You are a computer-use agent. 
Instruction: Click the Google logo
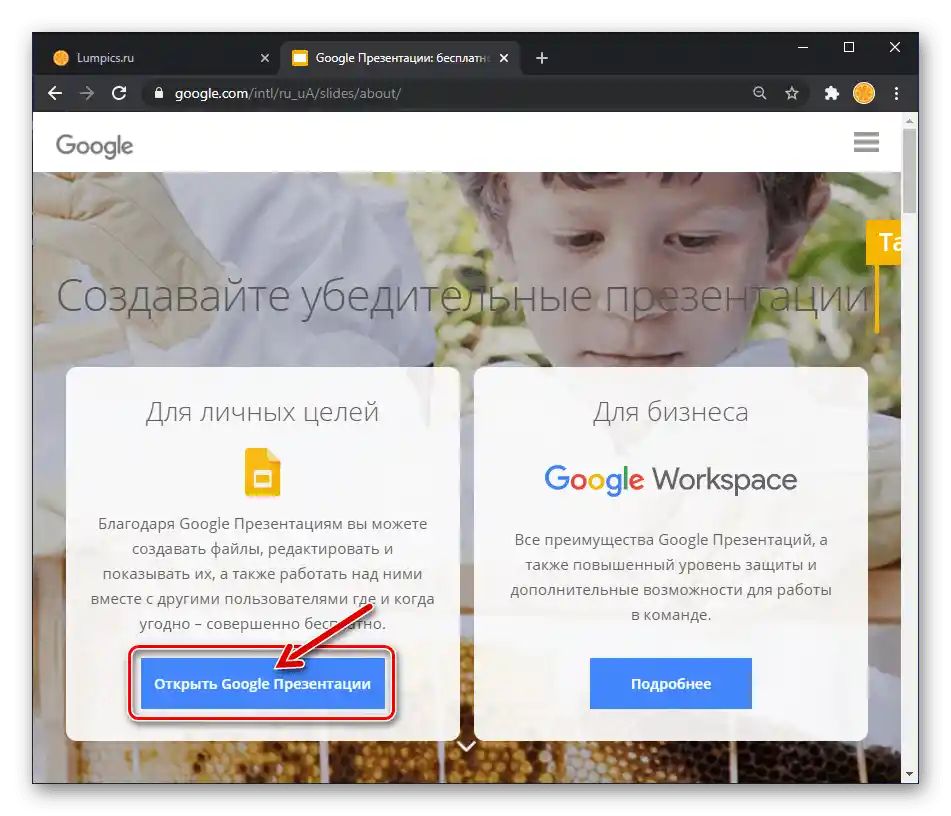click(95, 146)
